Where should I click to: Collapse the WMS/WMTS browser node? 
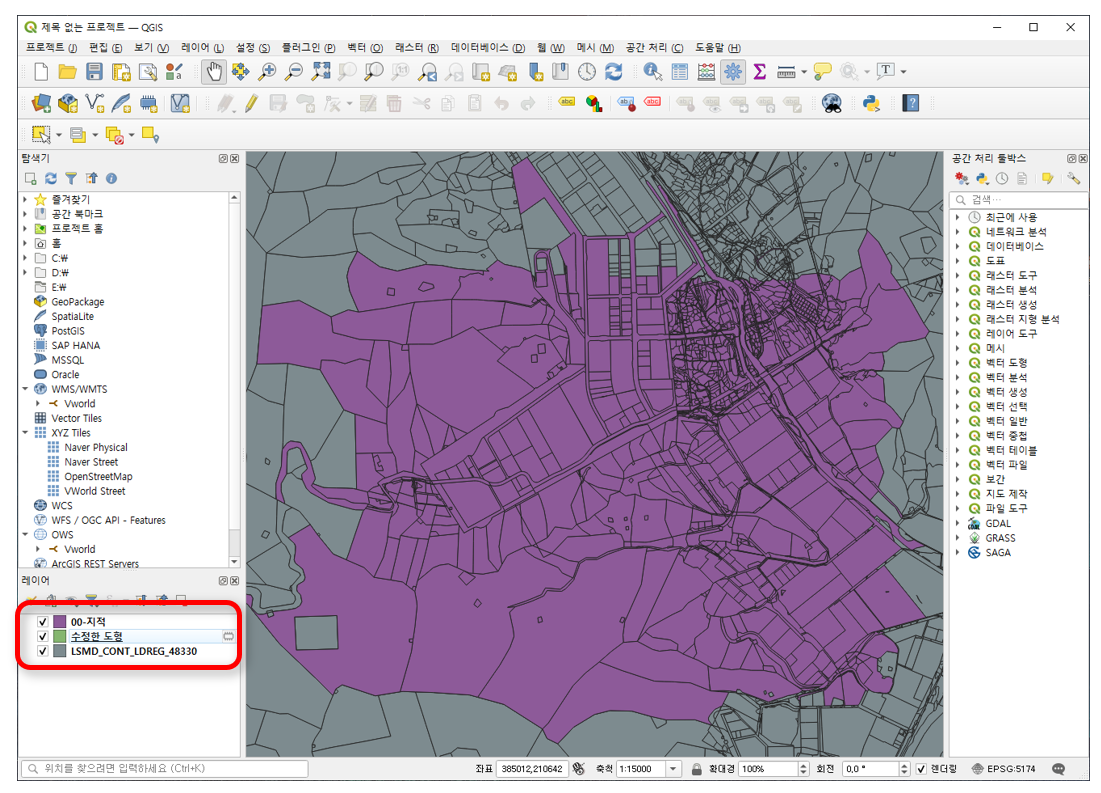coord(25,389)
